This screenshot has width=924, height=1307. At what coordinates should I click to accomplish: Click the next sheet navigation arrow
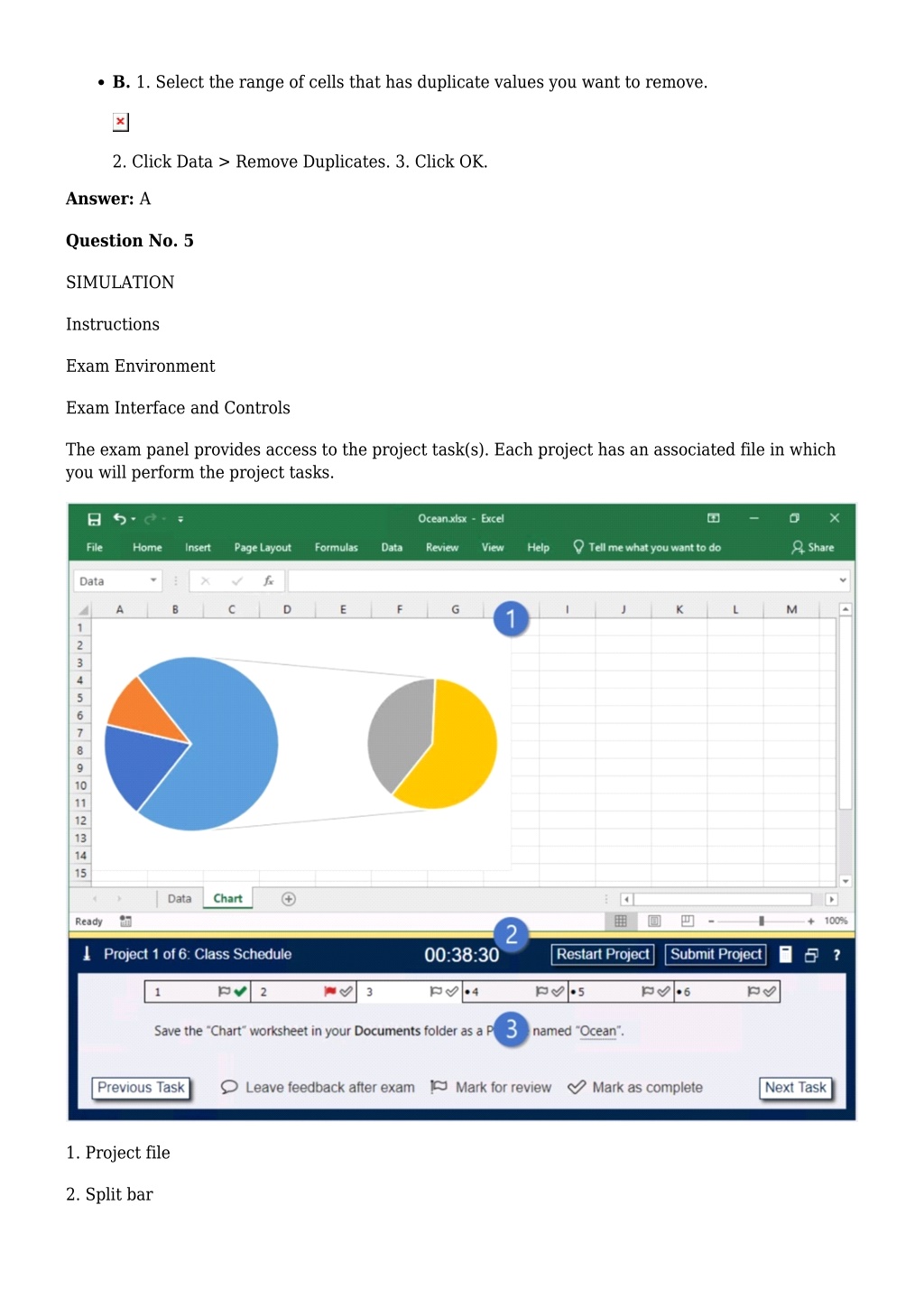(118, 899)
